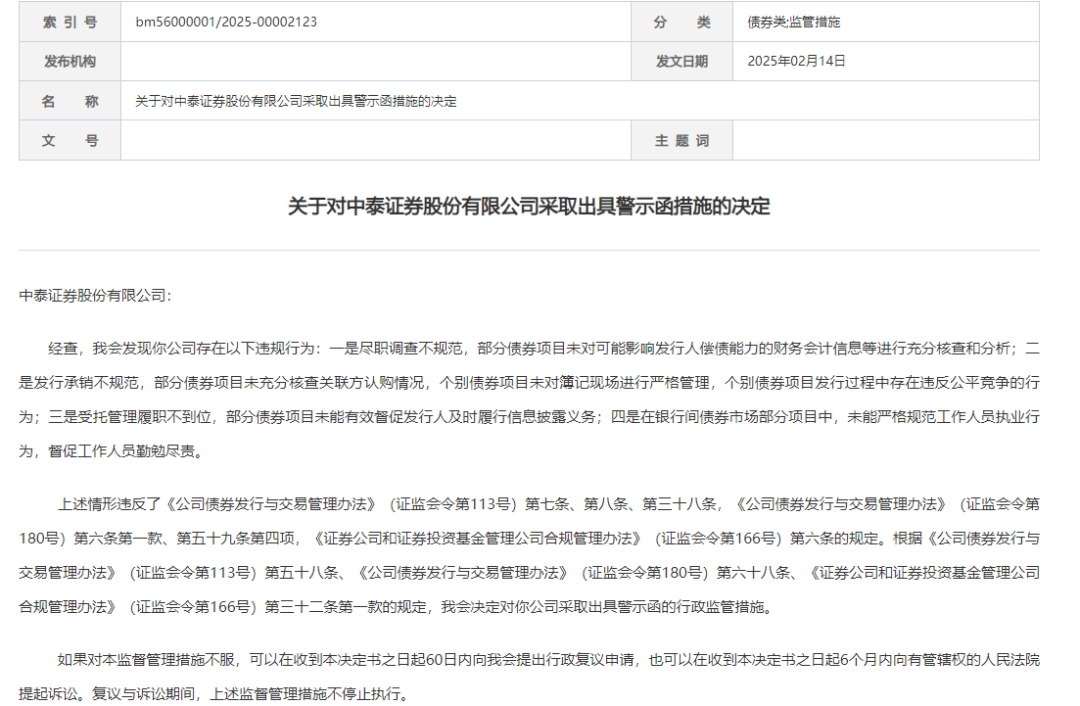Screen dimensions: 1080x706
Task: Click the 名称 label cell
Action: click(70, 101)
